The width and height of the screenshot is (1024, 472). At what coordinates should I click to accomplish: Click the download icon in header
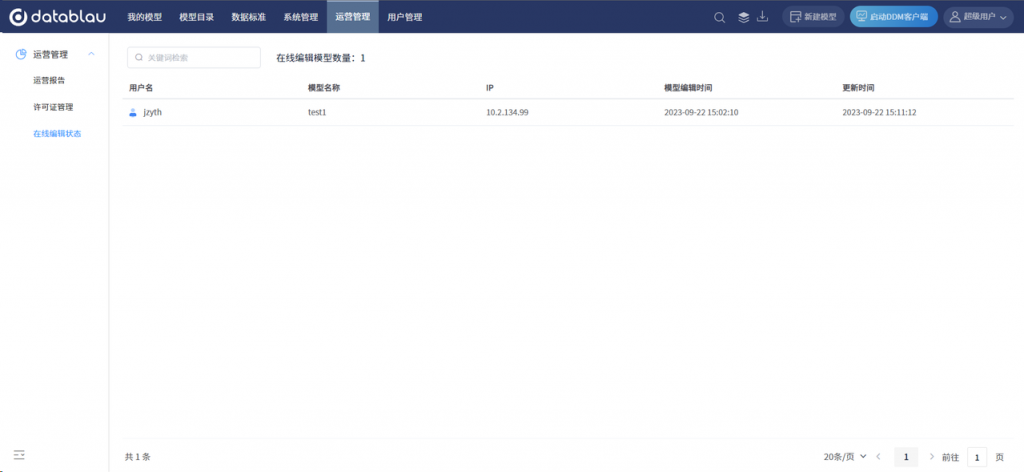pyautogui.click(x=762, y=17)
